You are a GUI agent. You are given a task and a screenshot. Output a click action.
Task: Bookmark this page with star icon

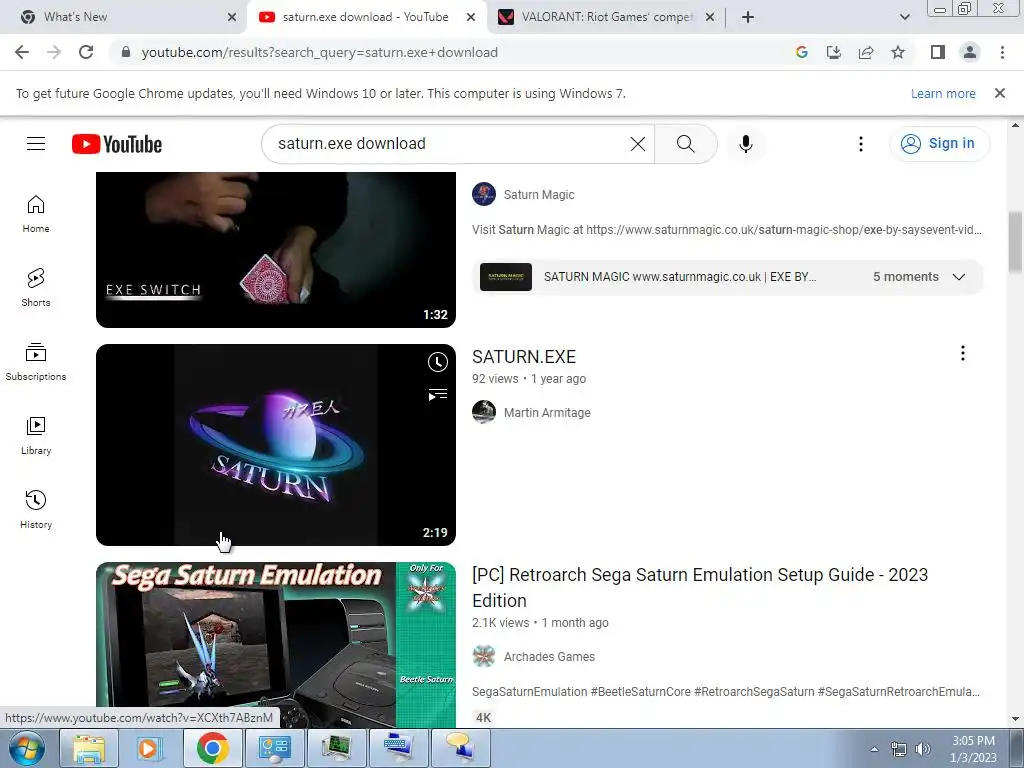[x=898, y=52]
